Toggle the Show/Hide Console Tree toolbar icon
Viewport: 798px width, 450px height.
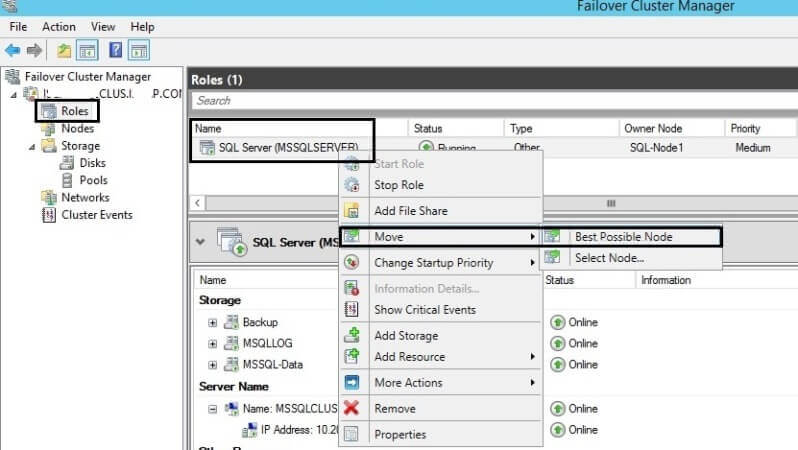pyautogui.click(x=87, y=50)
